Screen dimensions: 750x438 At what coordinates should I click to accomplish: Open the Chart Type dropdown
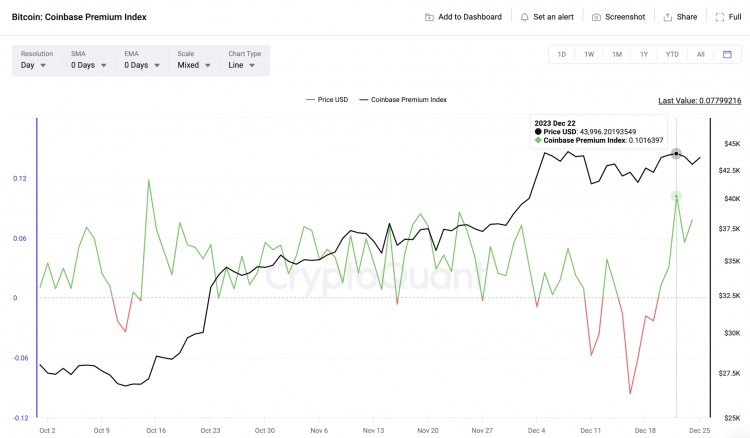245,65
